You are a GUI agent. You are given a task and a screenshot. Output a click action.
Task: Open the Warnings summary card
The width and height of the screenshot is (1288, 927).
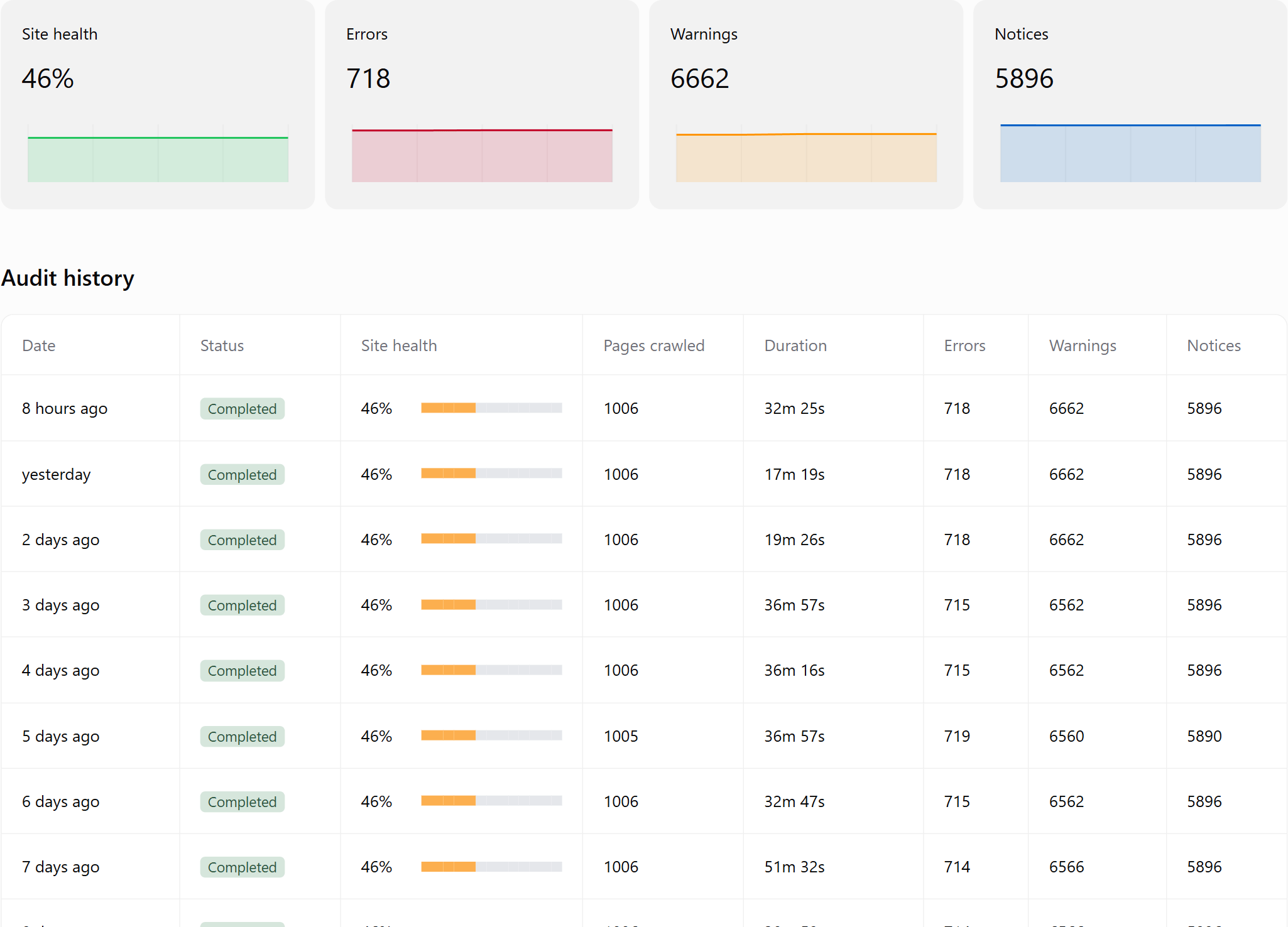click(x=806, y=104)
